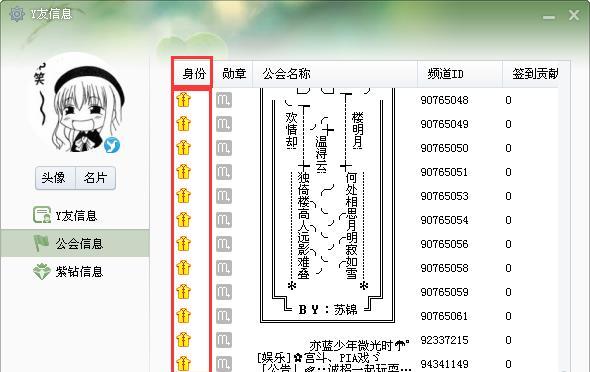The image size is (590, 372).
Task: Select channel ID 90765051
Action: (x=444, y=172)
